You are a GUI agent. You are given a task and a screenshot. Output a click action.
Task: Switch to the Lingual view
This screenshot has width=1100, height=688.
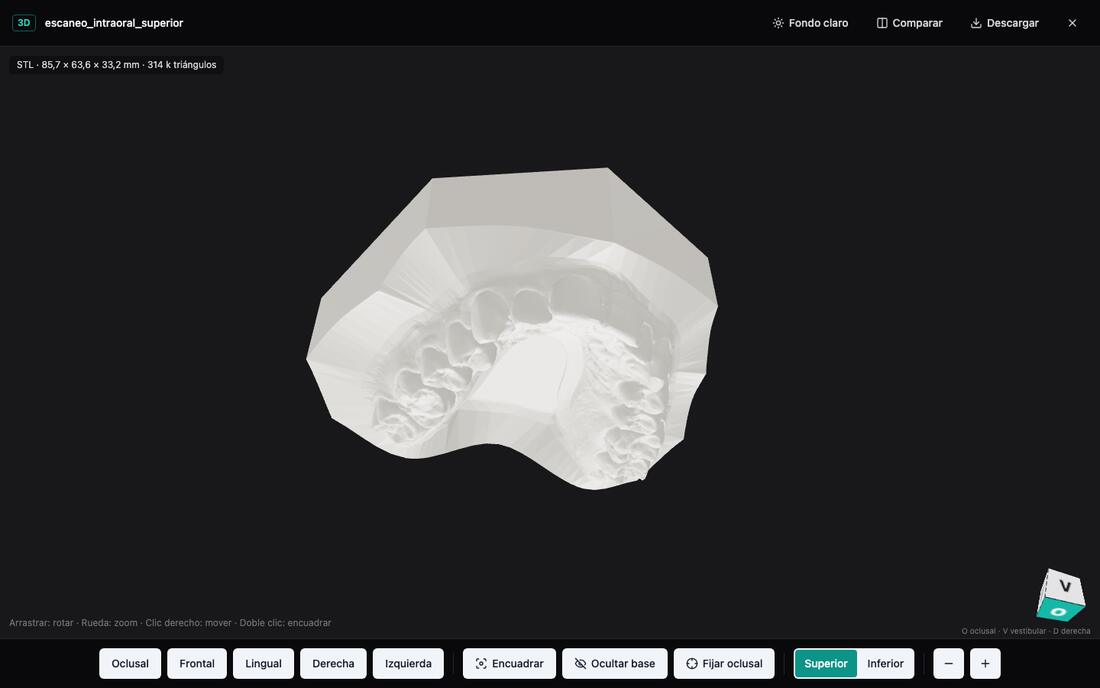pos(263,663)
